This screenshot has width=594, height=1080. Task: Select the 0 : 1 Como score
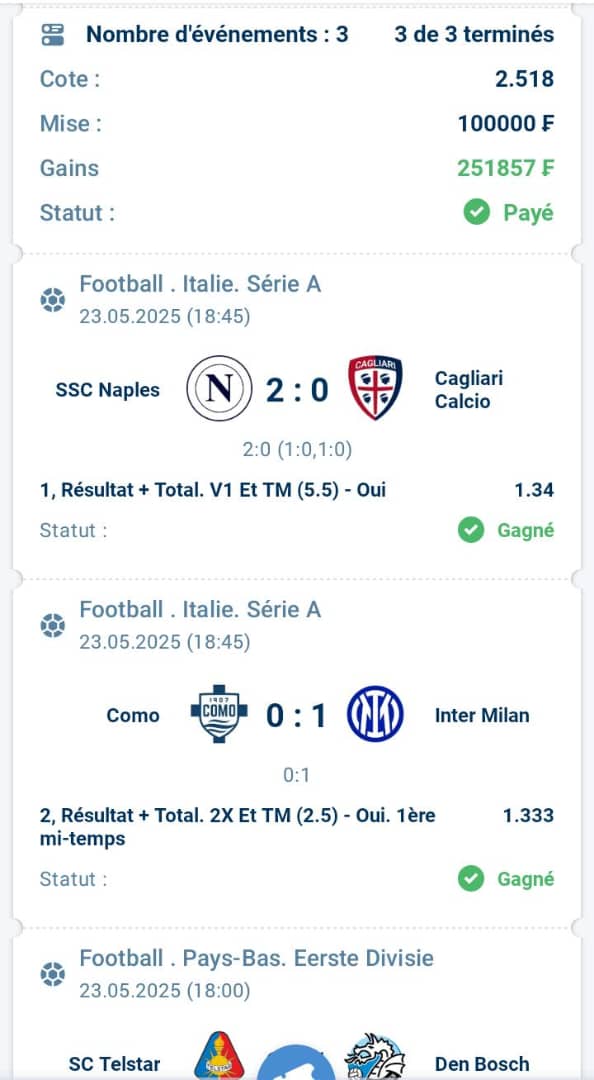click(x=297, y=716)
